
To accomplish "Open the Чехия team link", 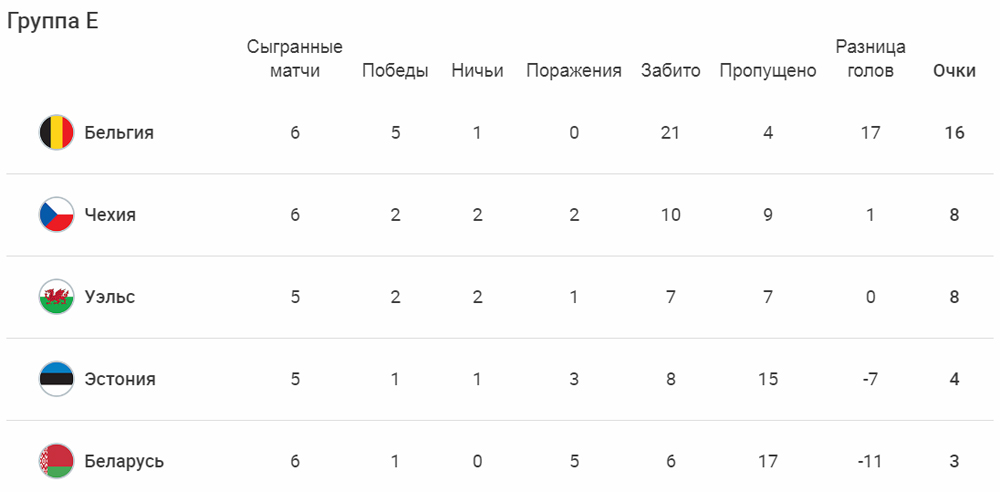I will point(110,215).
